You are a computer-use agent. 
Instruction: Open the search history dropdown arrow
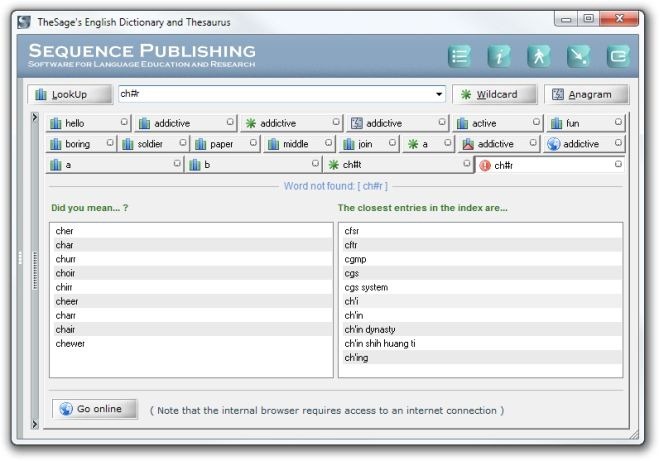click(x=439, y=94)
